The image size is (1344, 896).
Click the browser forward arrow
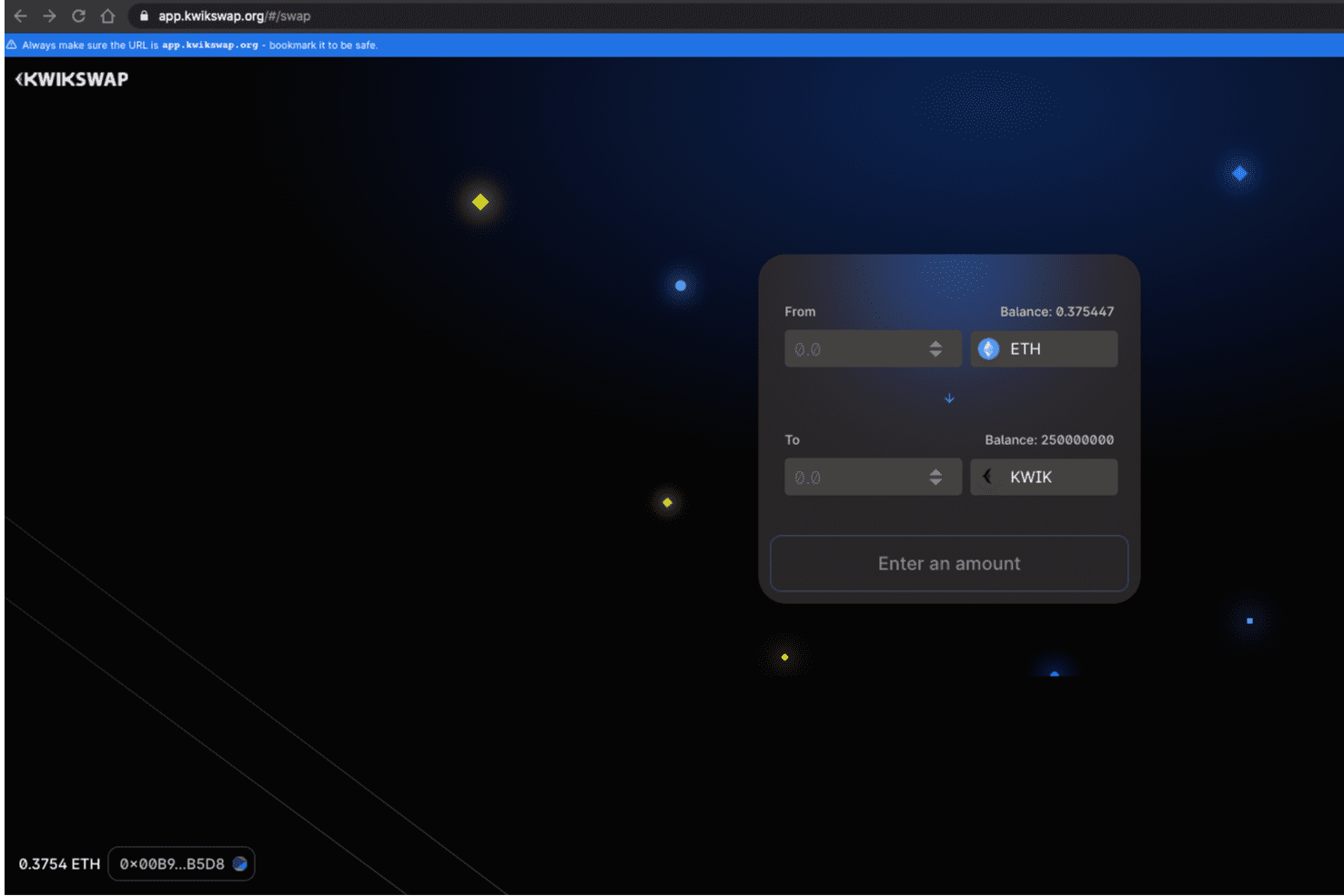49,16
